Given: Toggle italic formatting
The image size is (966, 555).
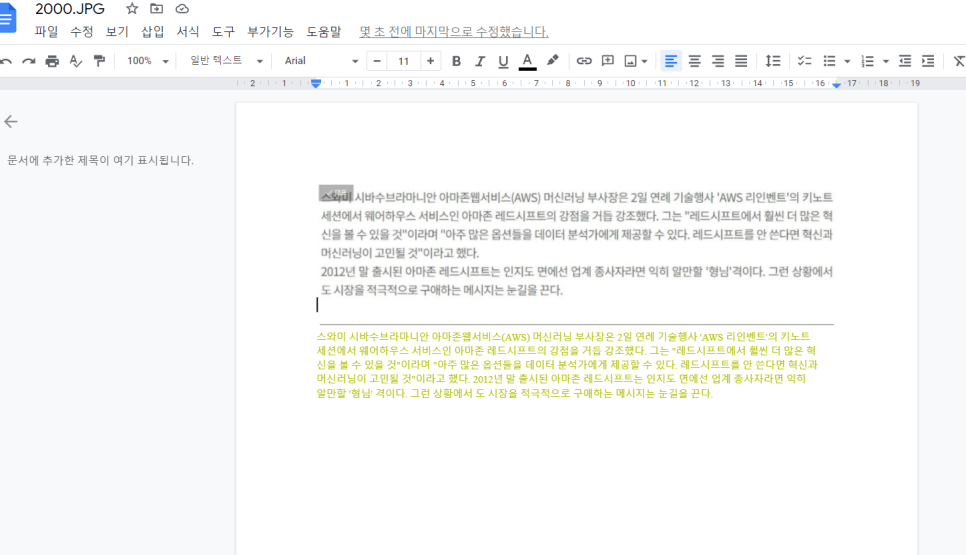Looking at the screenshot, I should click(x=479, y=61).
